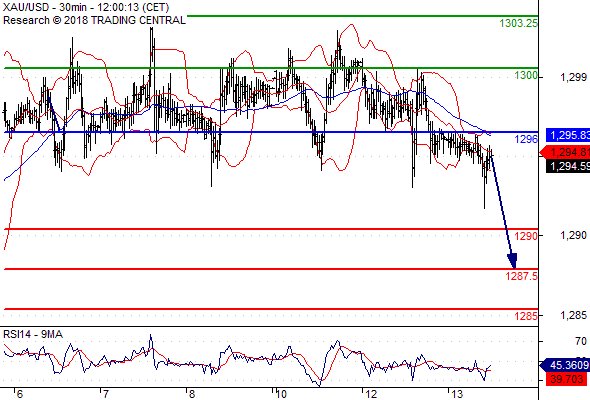Click the RSI14 - 9MA indicator title

pos(33,334)
